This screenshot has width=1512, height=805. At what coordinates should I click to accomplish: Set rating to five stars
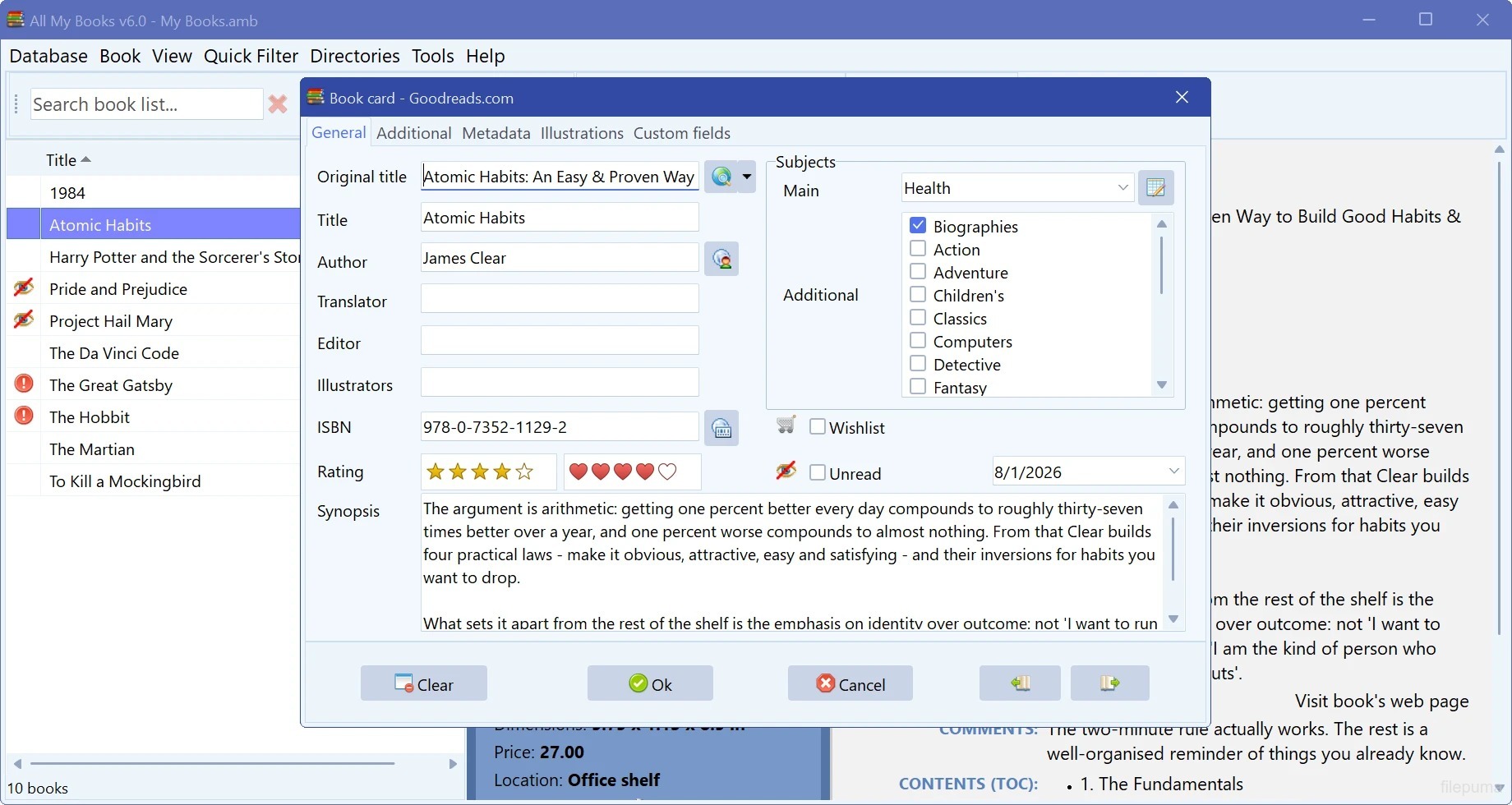(524, 471)
